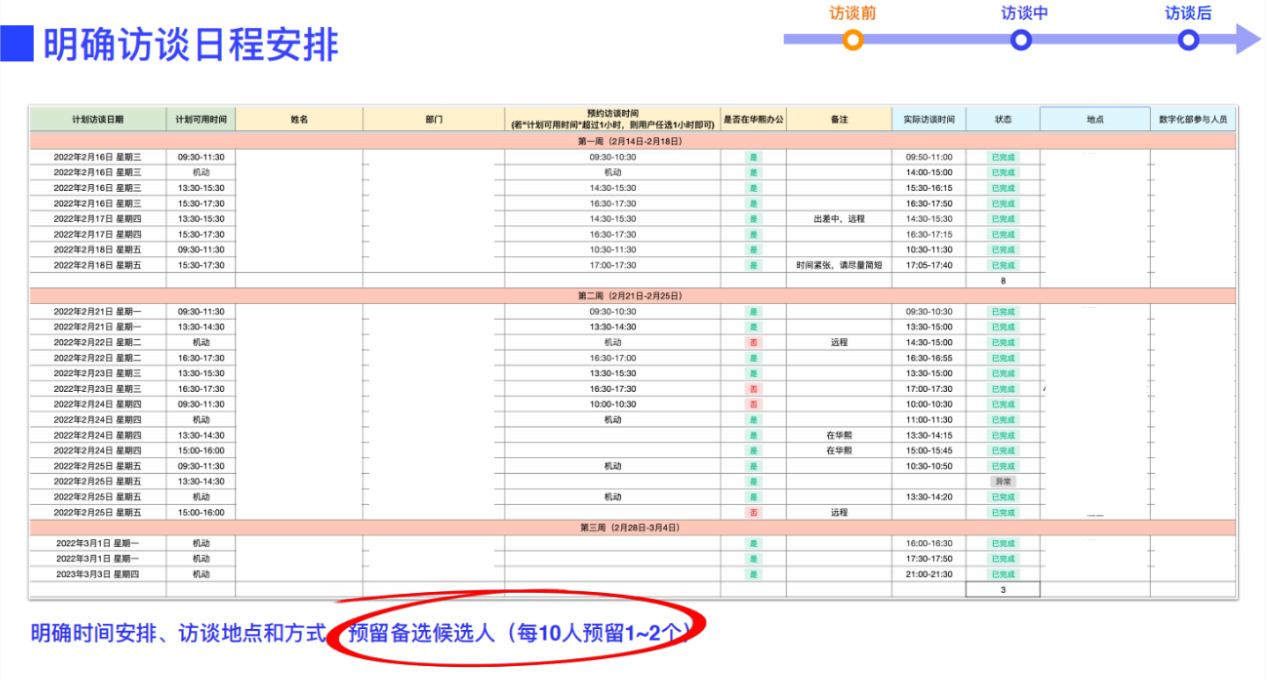Select the 访谈中 timeline milestone marker
Image resolution: width=1266 pixels, height=680 pixels.
click(1020, 40)
